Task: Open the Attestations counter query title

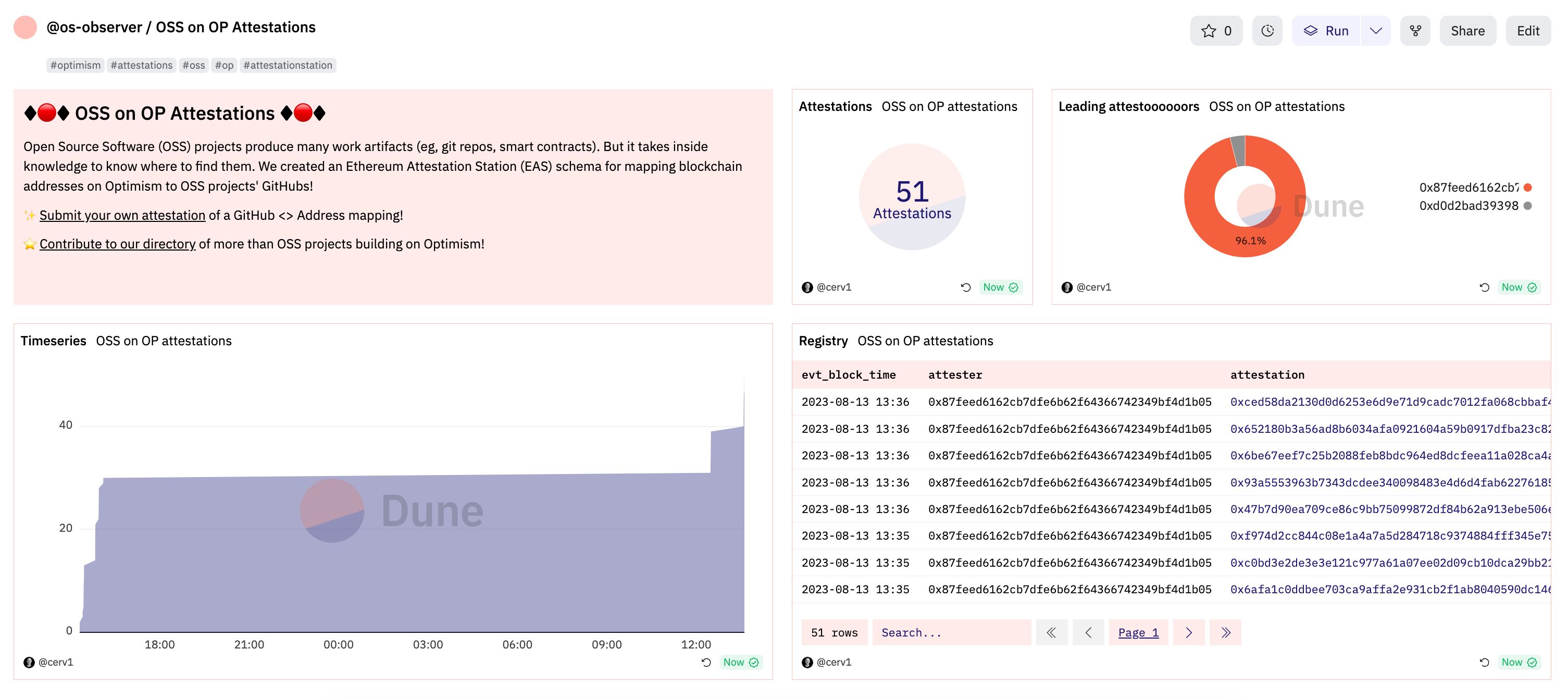Action: pyautogui.click(x=835, y=106)
